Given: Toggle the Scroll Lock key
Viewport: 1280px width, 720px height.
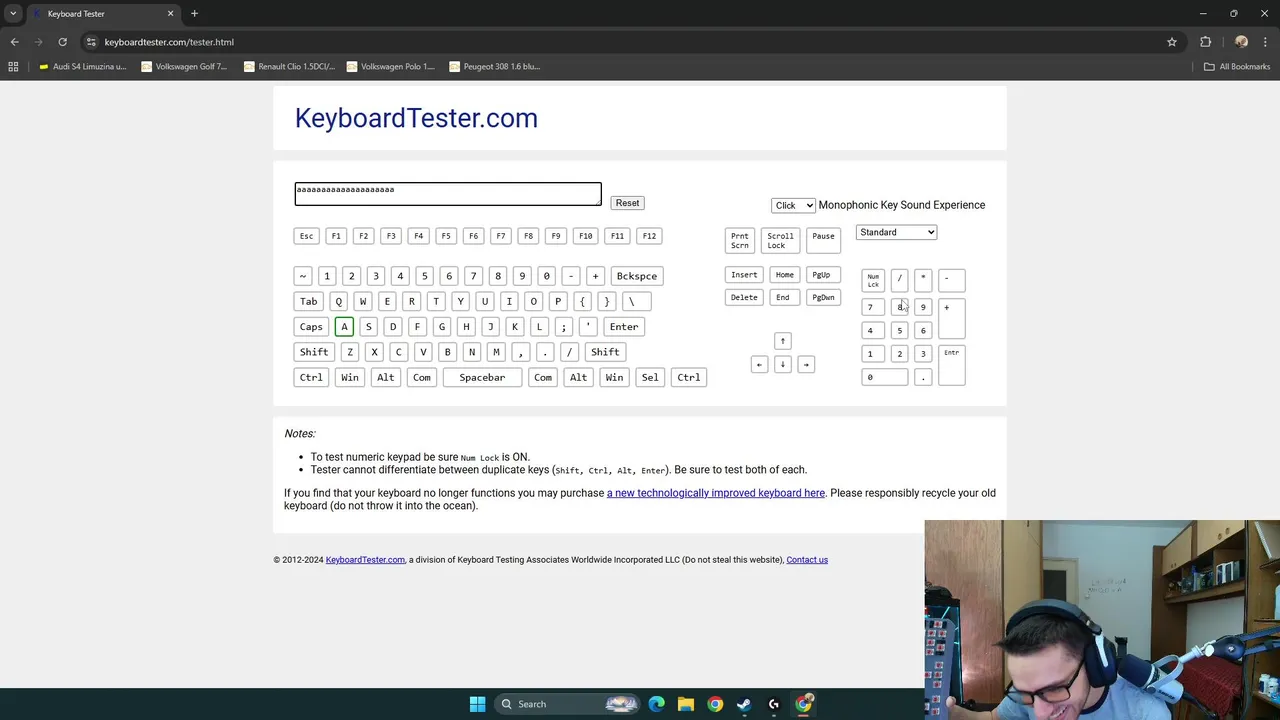Looking at the screenshot, I should point(780,241).
